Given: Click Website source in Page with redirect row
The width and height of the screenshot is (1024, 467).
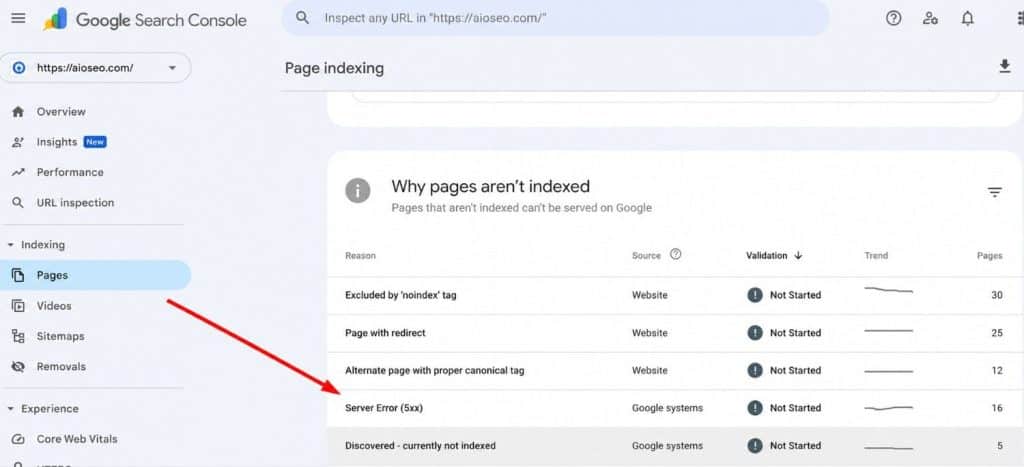Looking at the screenshot, I should pyautogui.click(x=650, y=333).
